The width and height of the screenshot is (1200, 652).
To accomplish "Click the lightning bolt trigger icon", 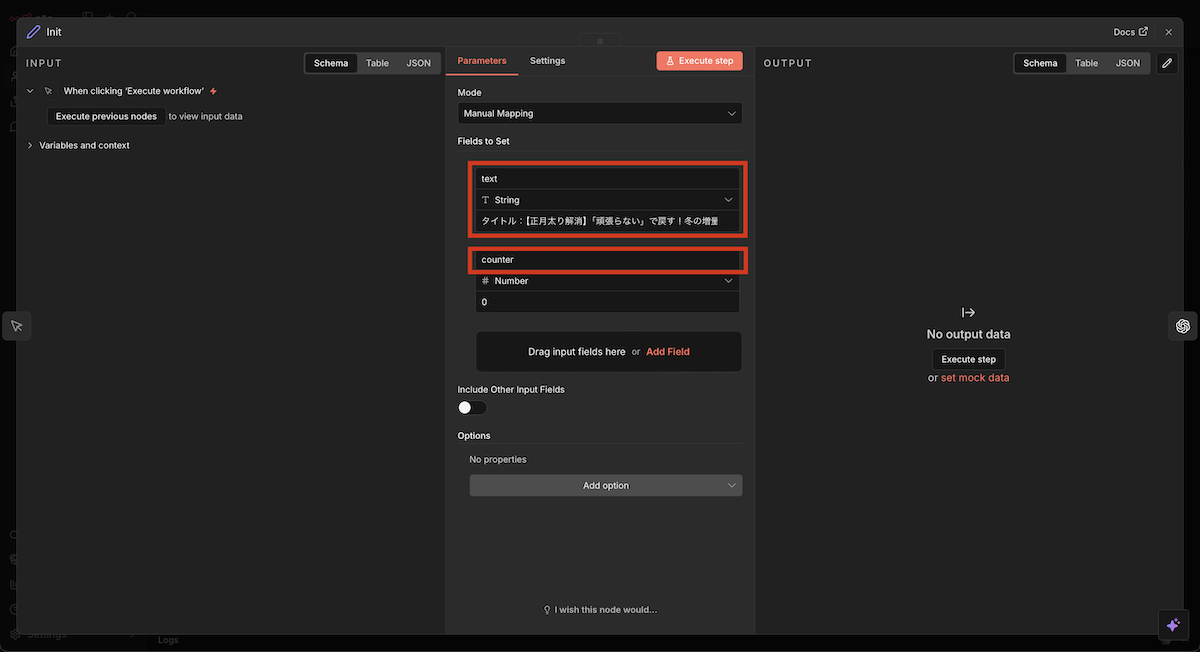I will pyautogui.click(x=213, y=91).
